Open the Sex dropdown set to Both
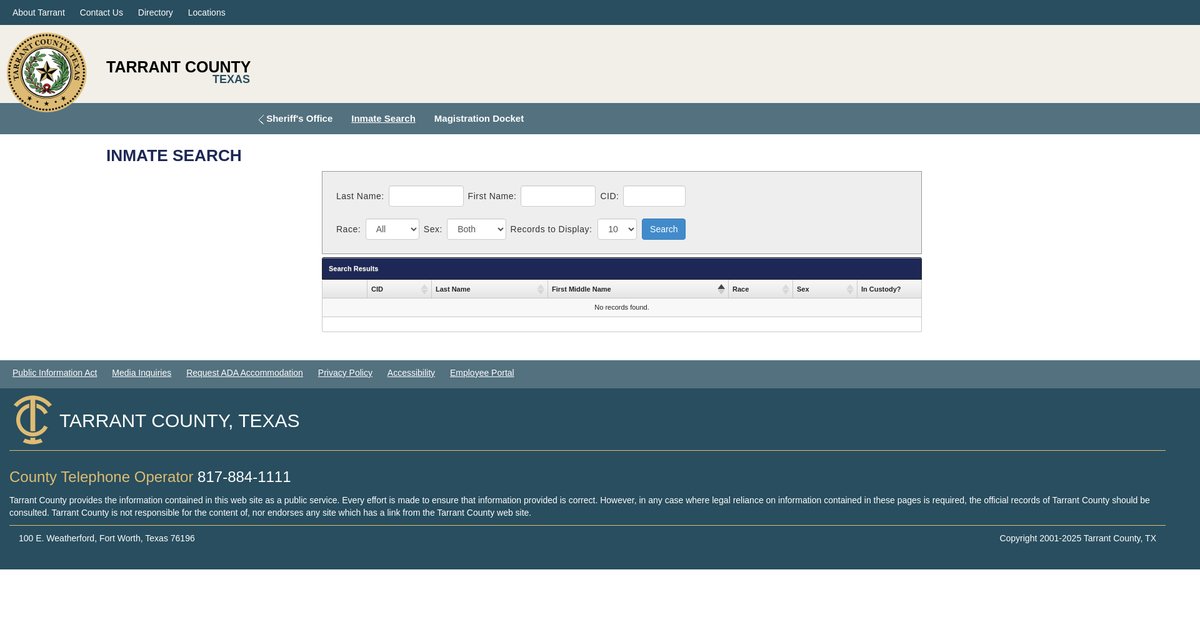The image size is (1200, 620). tap(476, 229)
